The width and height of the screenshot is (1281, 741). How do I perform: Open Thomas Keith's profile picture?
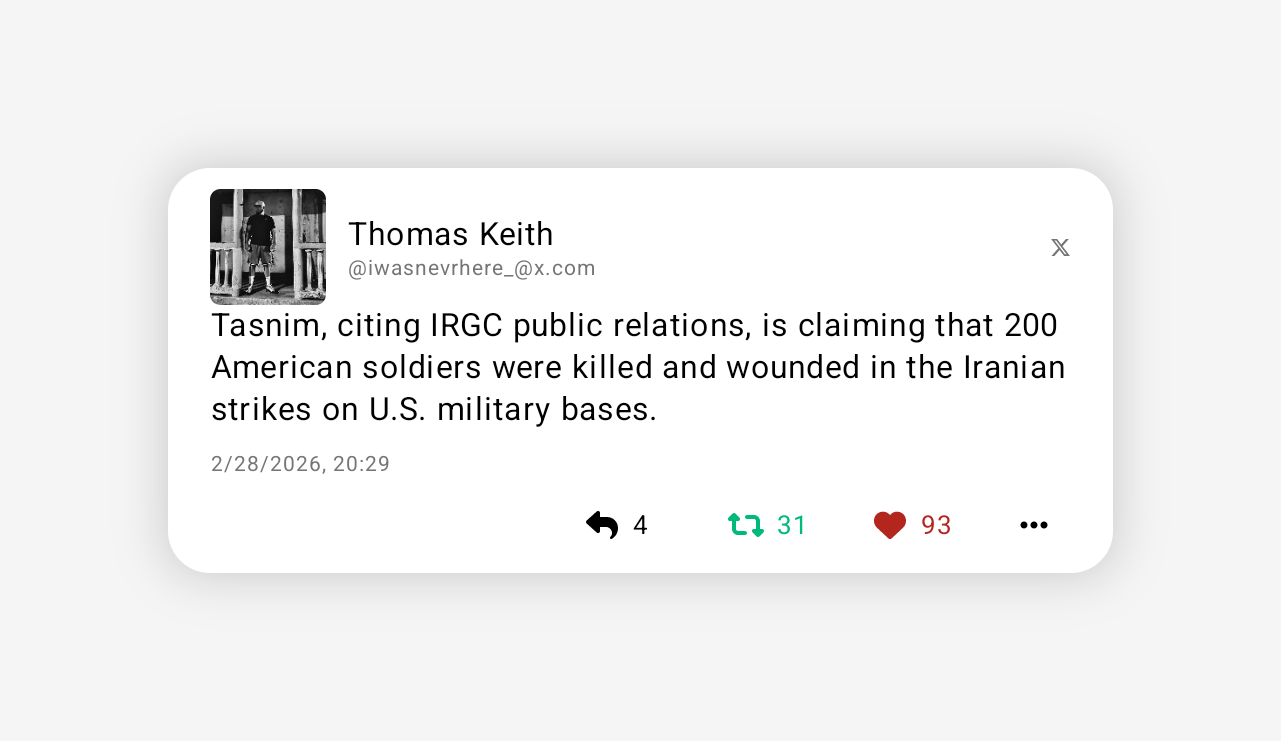[x=268, y=247]
